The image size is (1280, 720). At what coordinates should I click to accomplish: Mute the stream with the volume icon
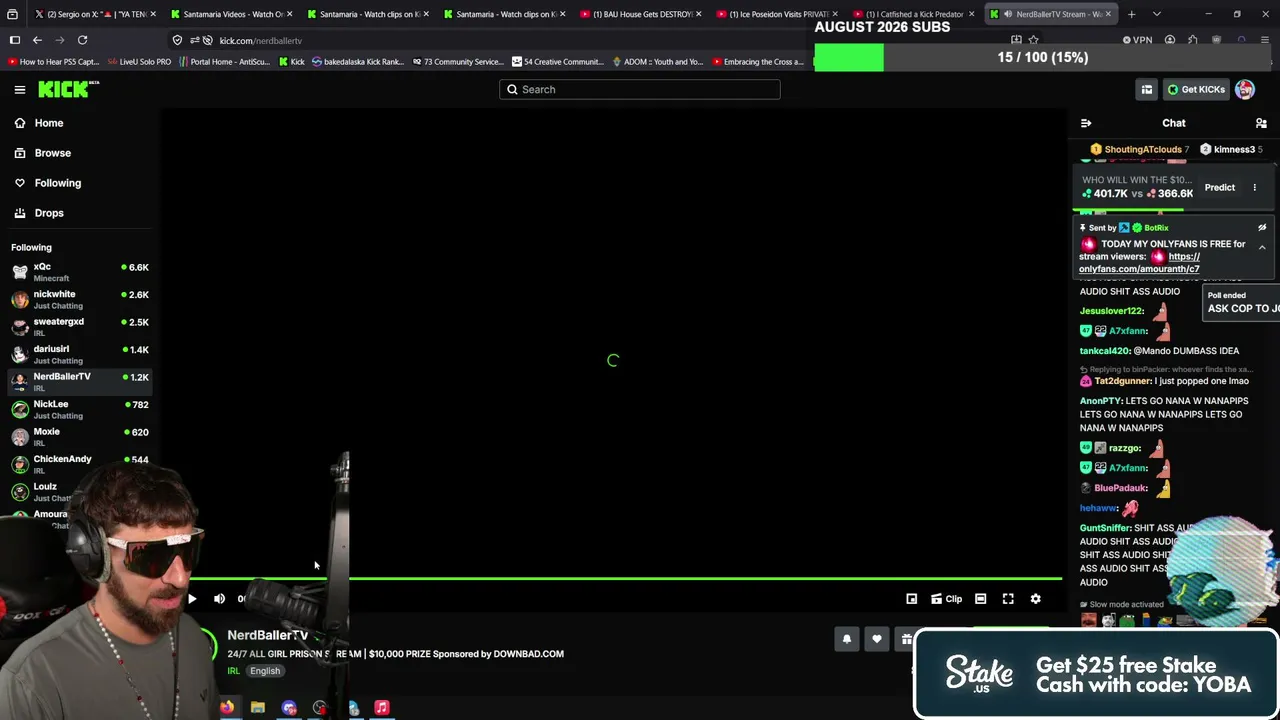[x=220, y=599]
